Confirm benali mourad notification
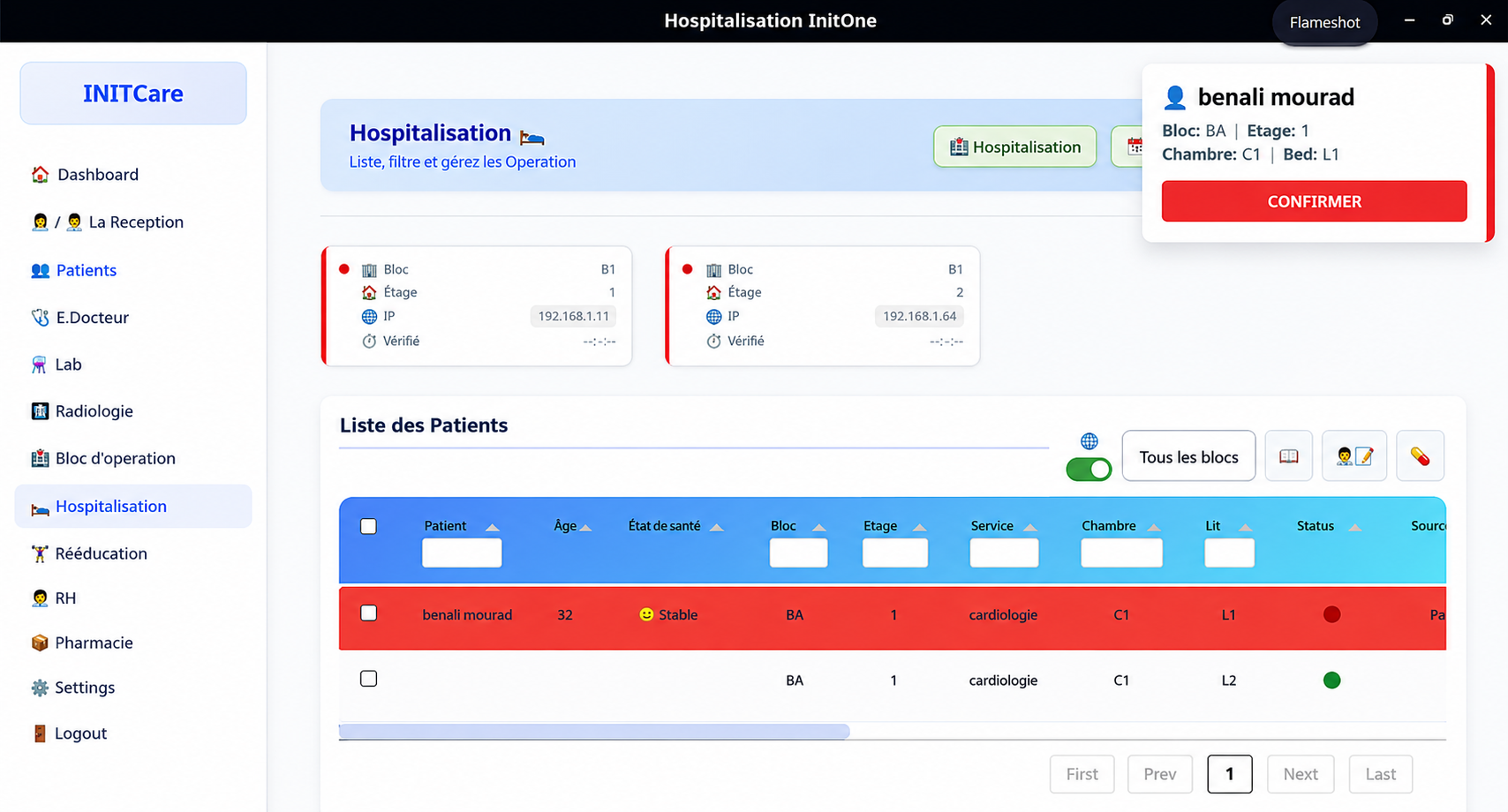 (x=1314, y=201)
